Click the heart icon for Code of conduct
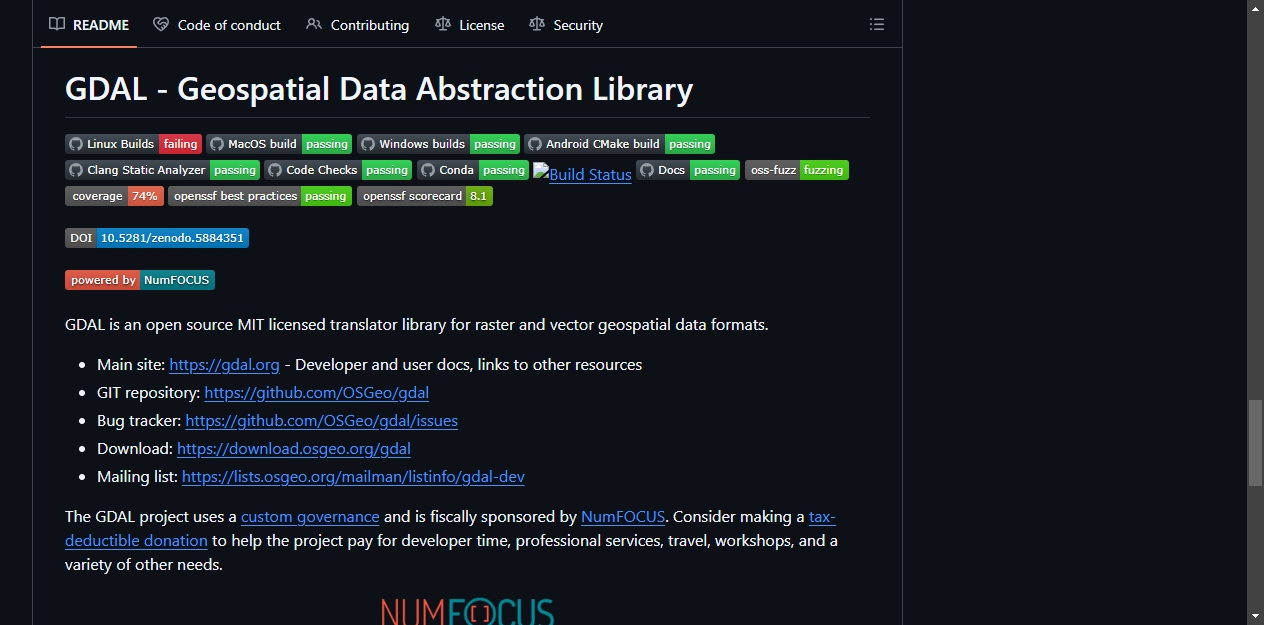This screenshot has height=625, width=1264. (x=161, y=24)
